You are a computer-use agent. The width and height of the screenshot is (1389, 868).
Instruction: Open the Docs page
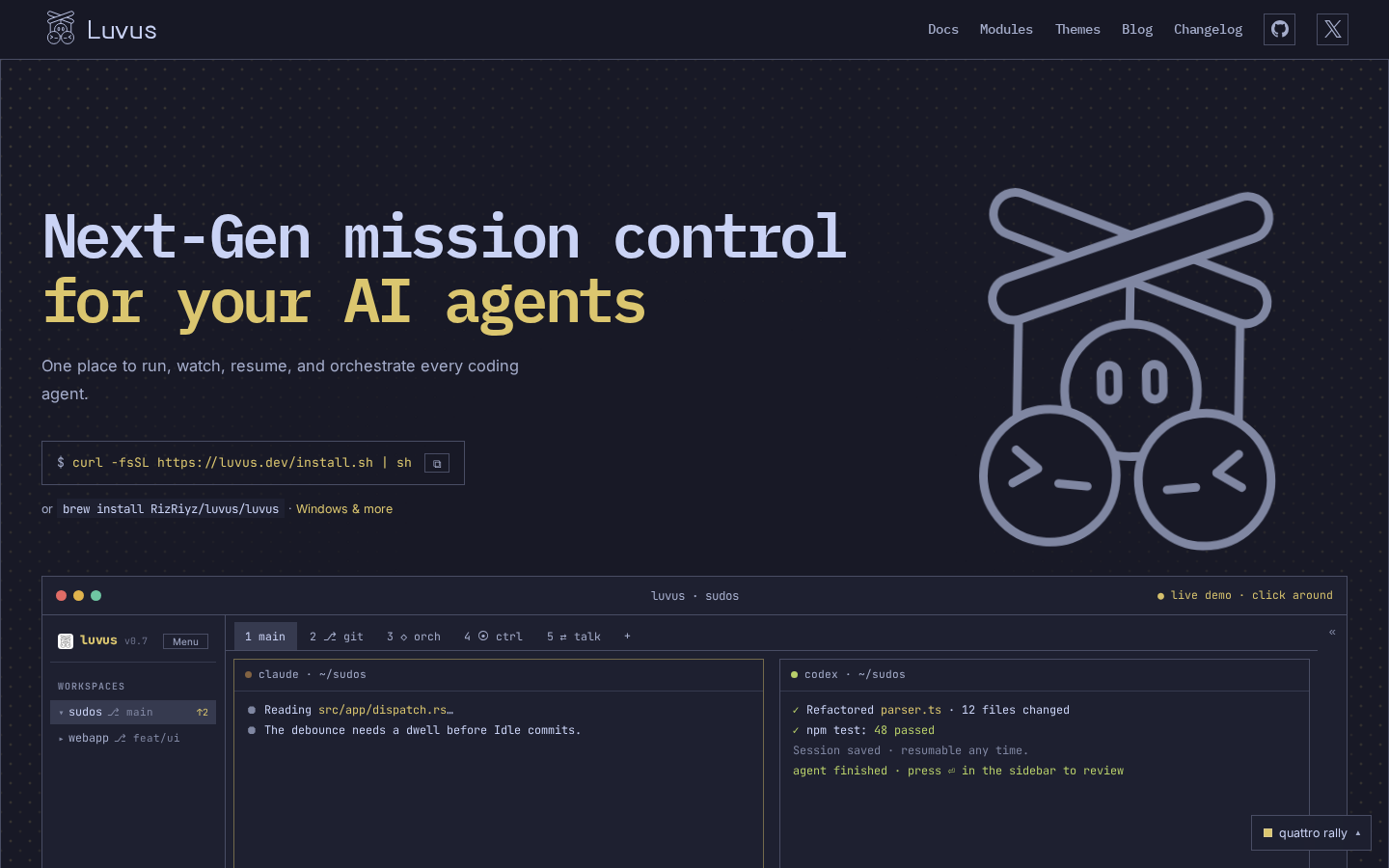point(943,29)
